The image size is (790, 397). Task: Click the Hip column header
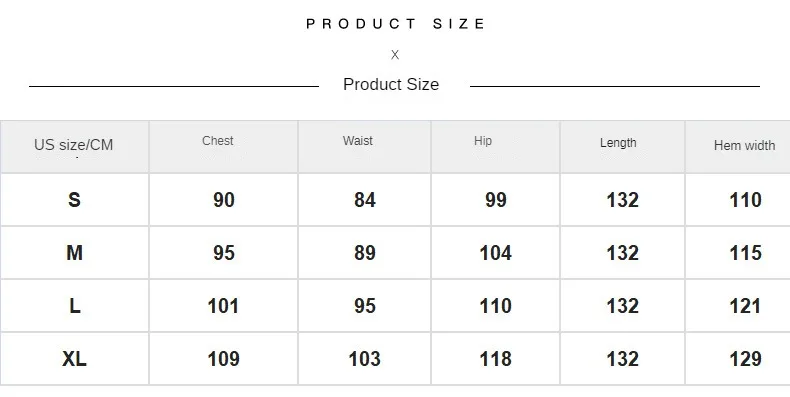(x=483, y=141)
